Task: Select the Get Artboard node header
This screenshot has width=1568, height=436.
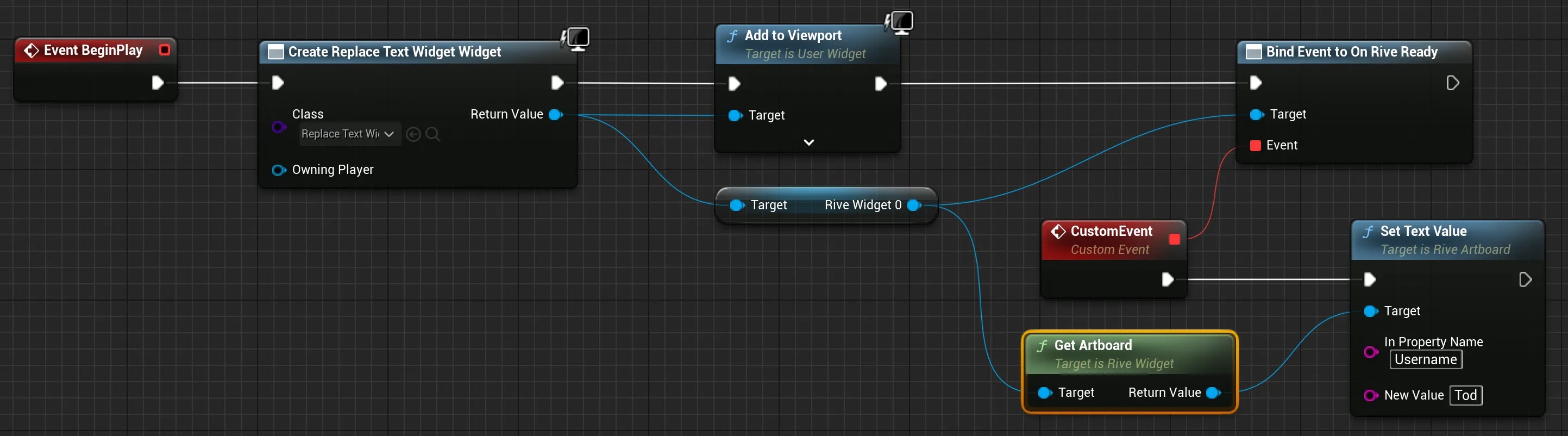Action: (1130, 354)
